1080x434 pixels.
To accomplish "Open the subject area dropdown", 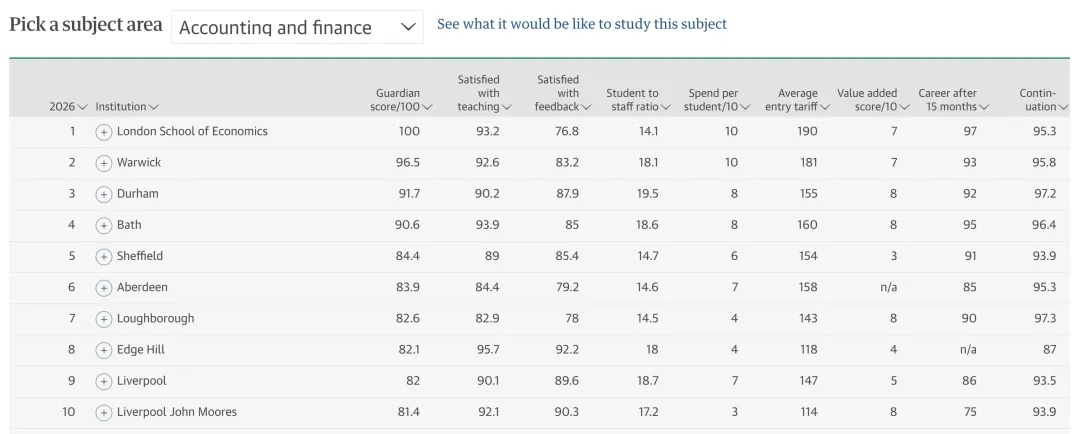I will coord(297,28).
